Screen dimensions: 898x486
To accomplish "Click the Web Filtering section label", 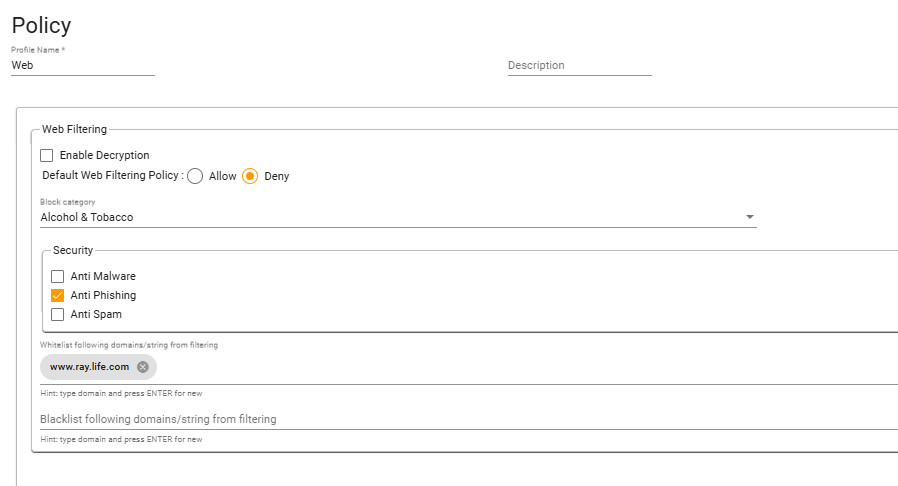I will 74,129.
